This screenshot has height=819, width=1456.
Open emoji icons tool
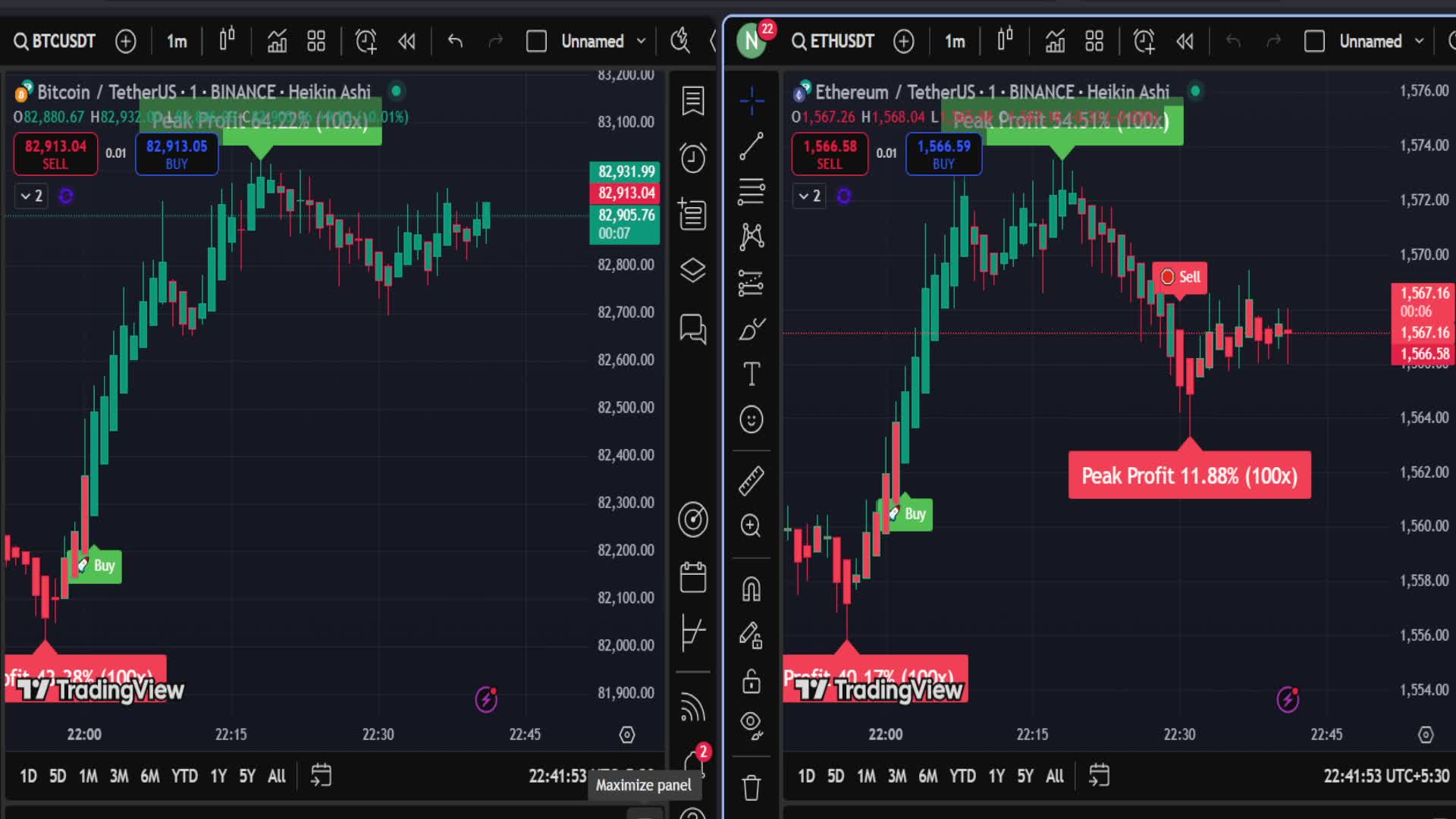[x=752, y=419]
